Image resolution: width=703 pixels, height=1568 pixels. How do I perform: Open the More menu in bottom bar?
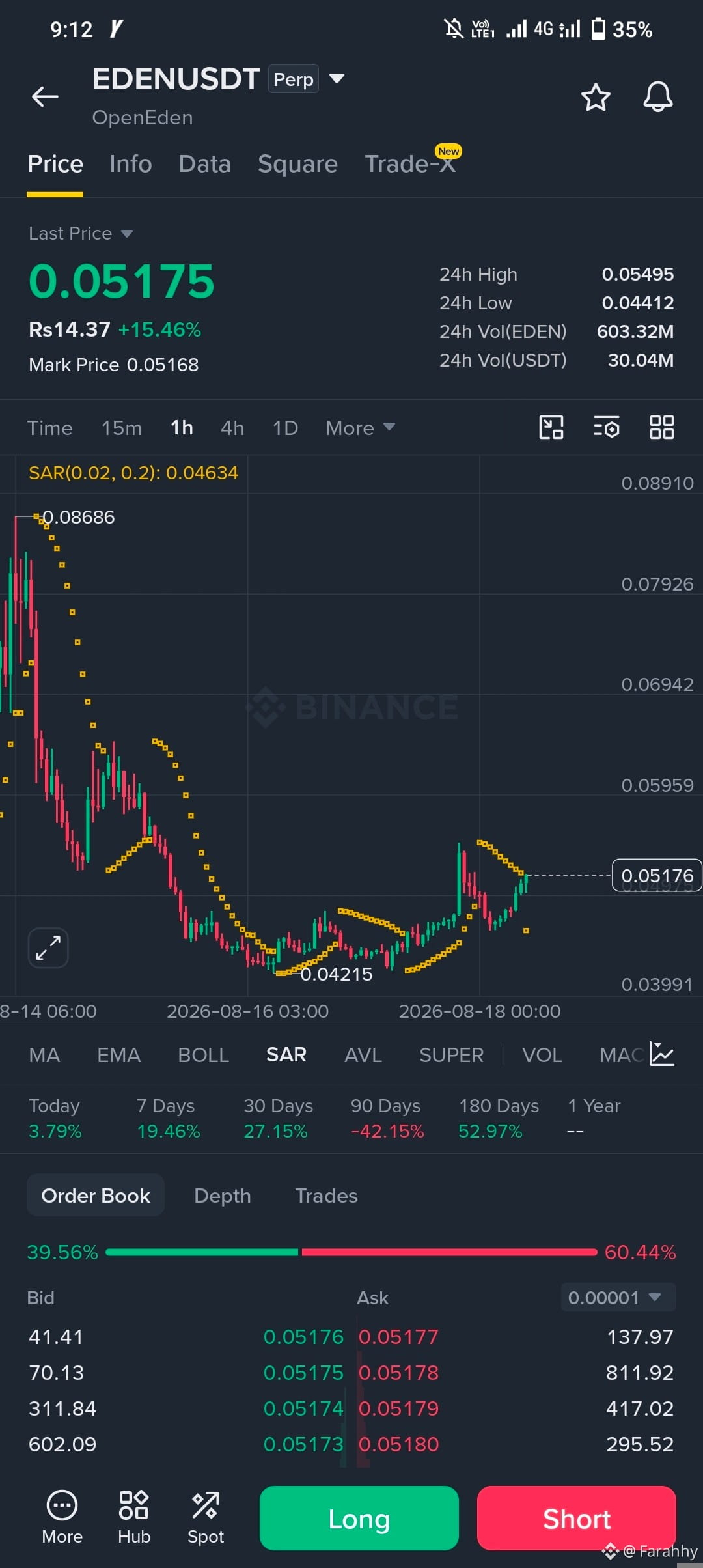coord(62,1518)
